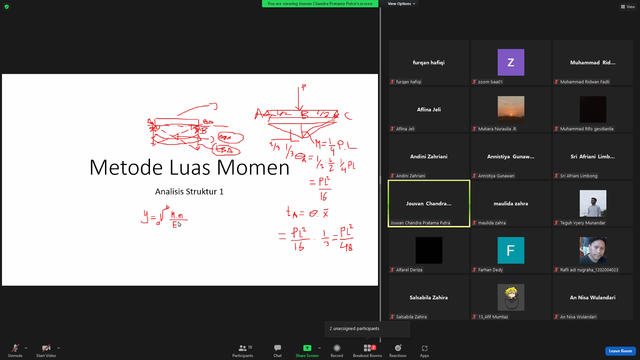Expand the View Options dropdown
This screenshot has height=360, width=640.
401,4
